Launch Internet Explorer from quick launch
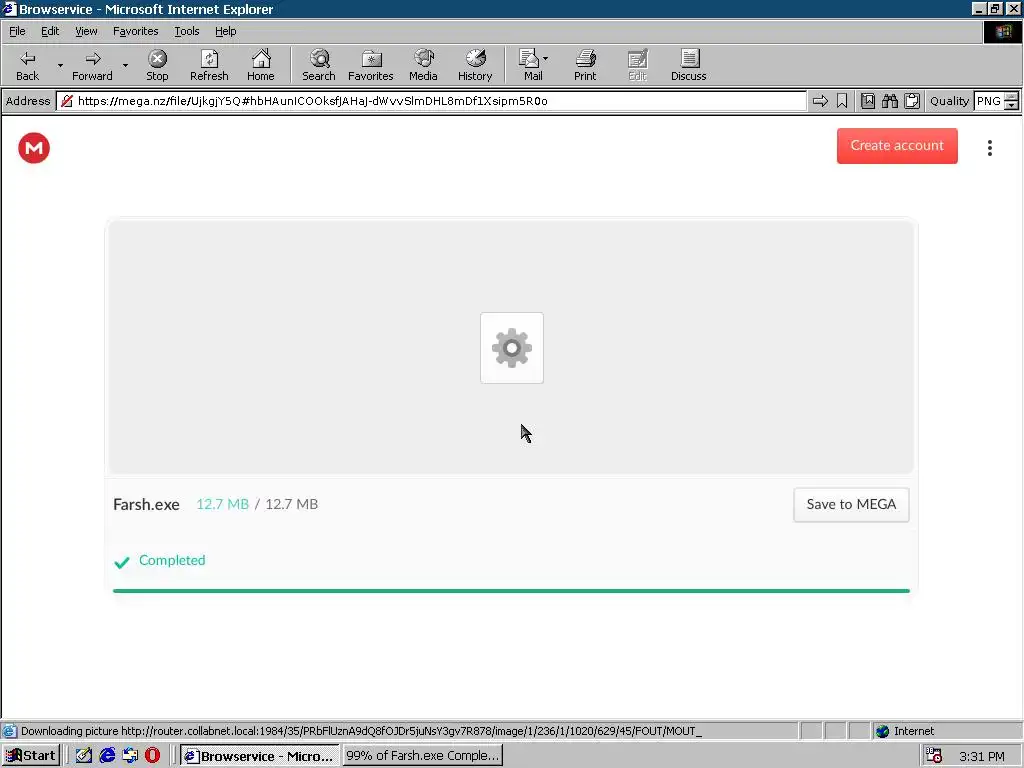The height and width of the screenshot is (768, 1024). pos(106,756)
